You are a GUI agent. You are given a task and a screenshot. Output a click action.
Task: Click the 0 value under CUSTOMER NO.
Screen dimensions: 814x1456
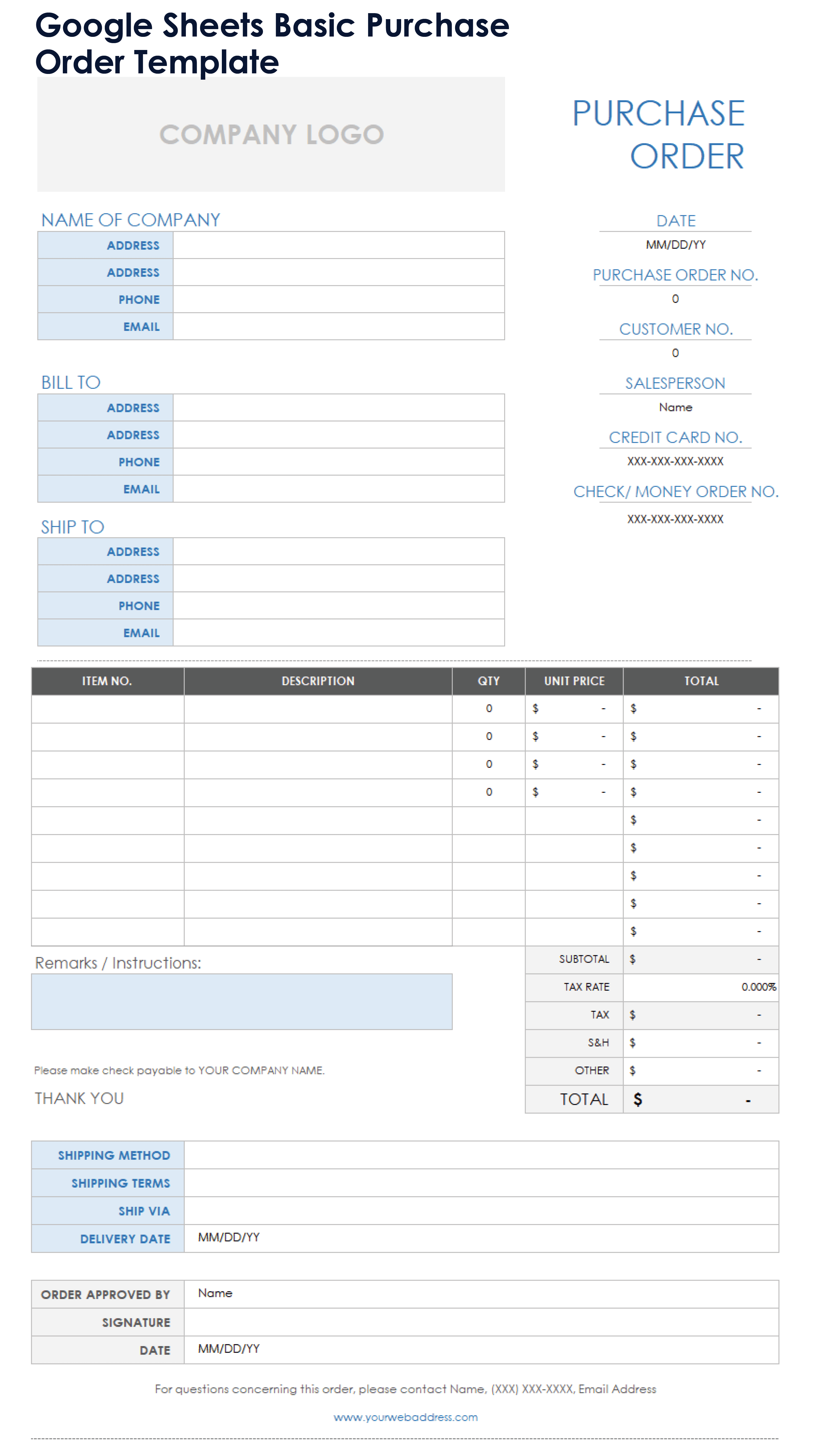tap(676, 353)
